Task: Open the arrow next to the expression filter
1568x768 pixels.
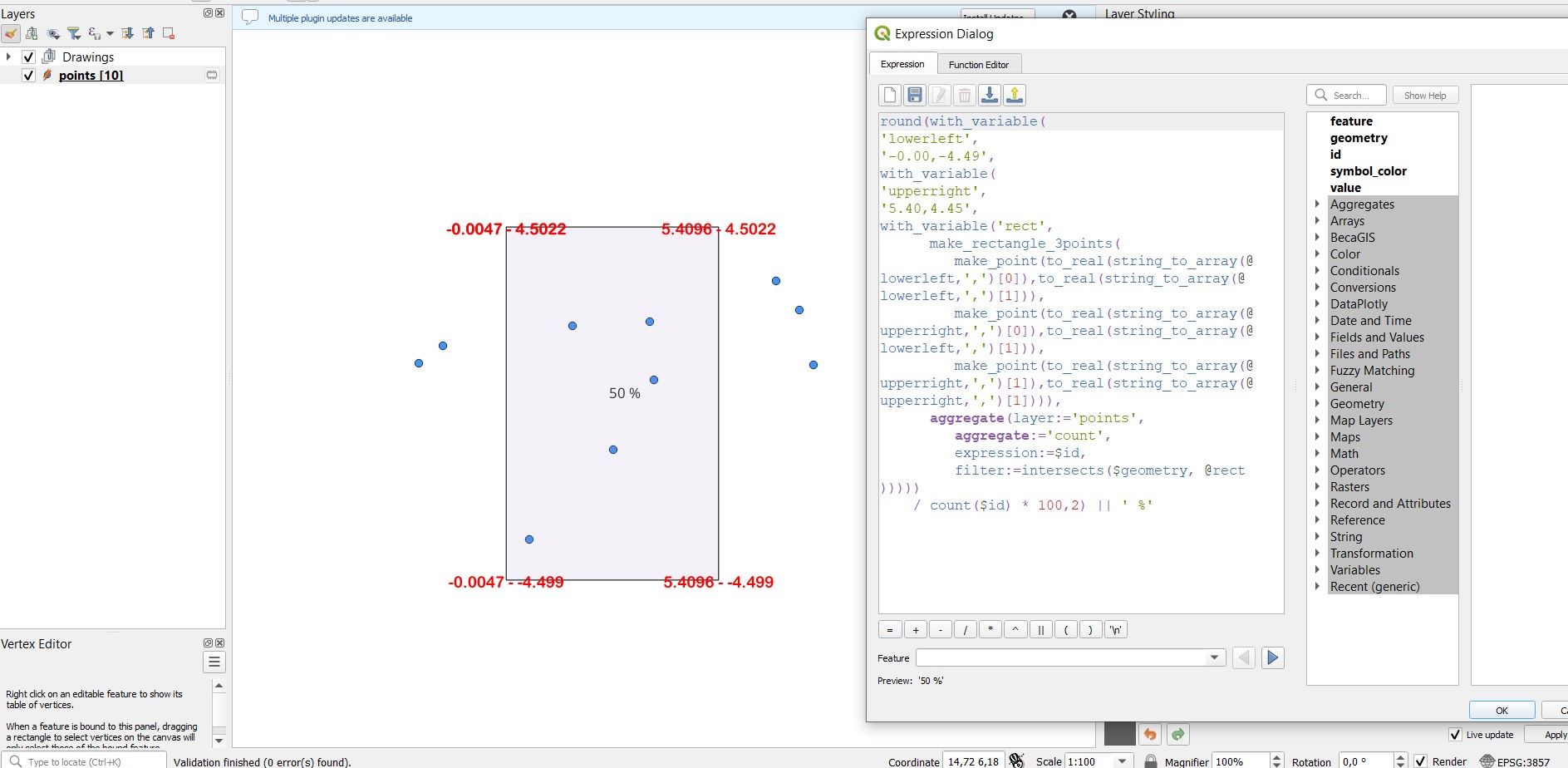Action: click(110, 34)
